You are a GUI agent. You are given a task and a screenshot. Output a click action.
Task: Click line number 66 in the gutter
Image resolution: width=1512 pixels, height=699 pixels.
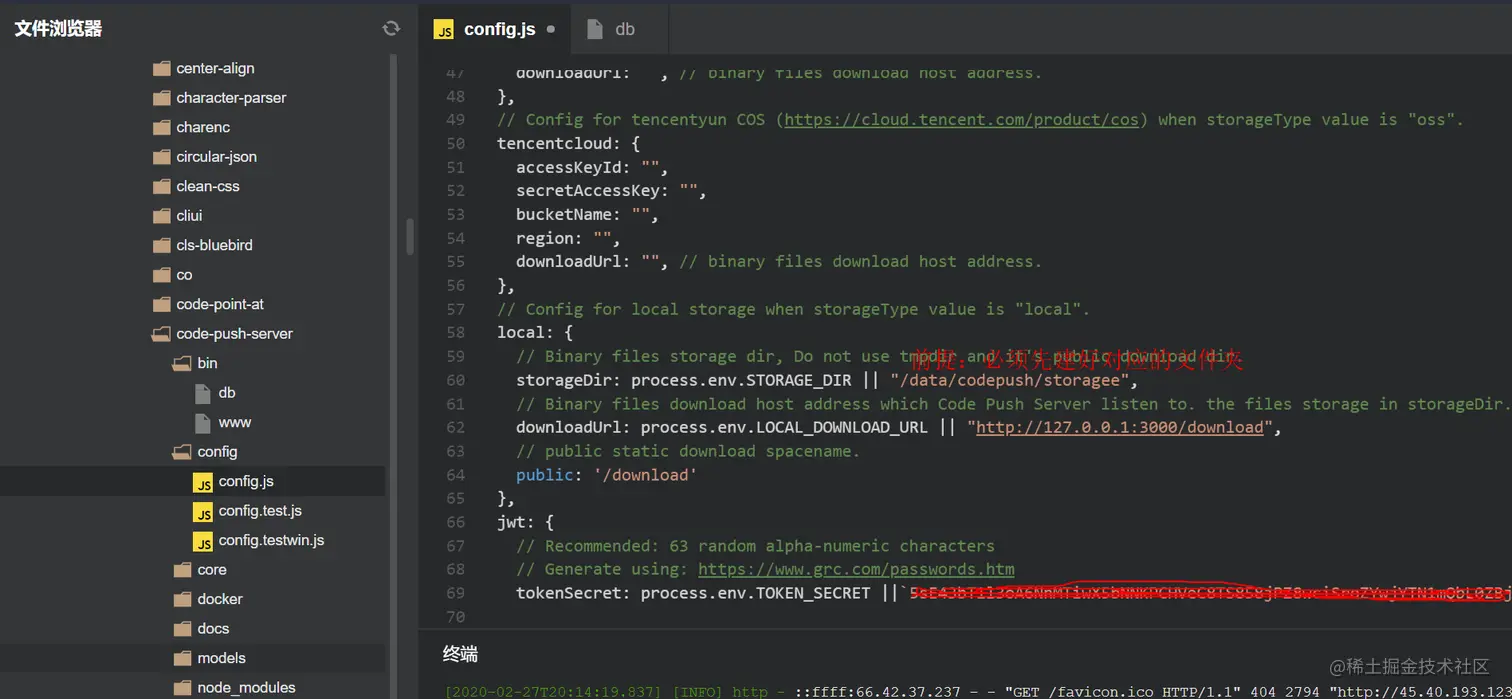[x=455, y=522]
